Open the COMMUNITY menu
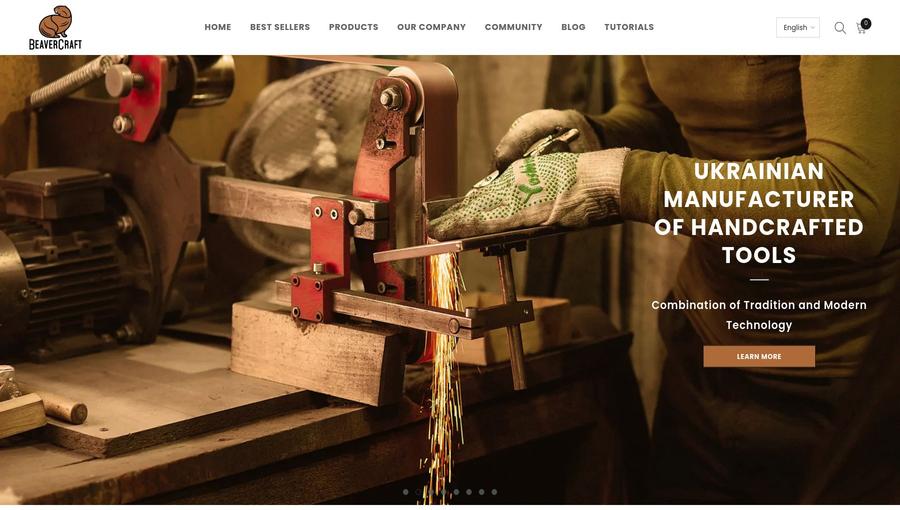Image resolution: width=900 pixels, height=510 pixels. point(513,27)
